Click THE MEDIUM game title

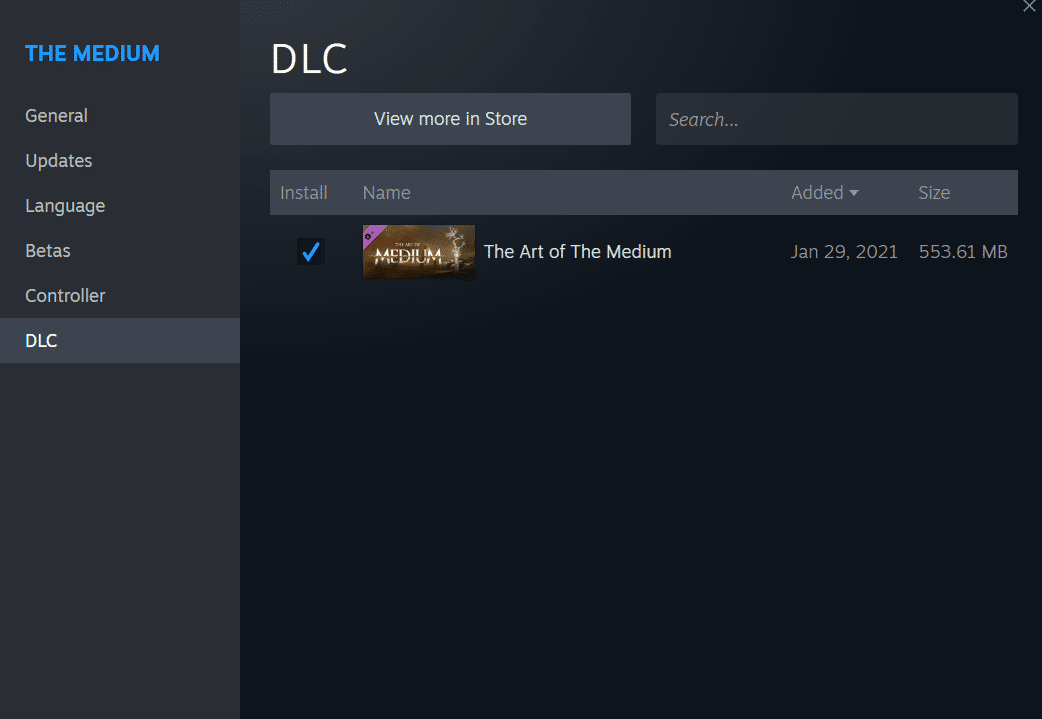[x=92, y=53]
